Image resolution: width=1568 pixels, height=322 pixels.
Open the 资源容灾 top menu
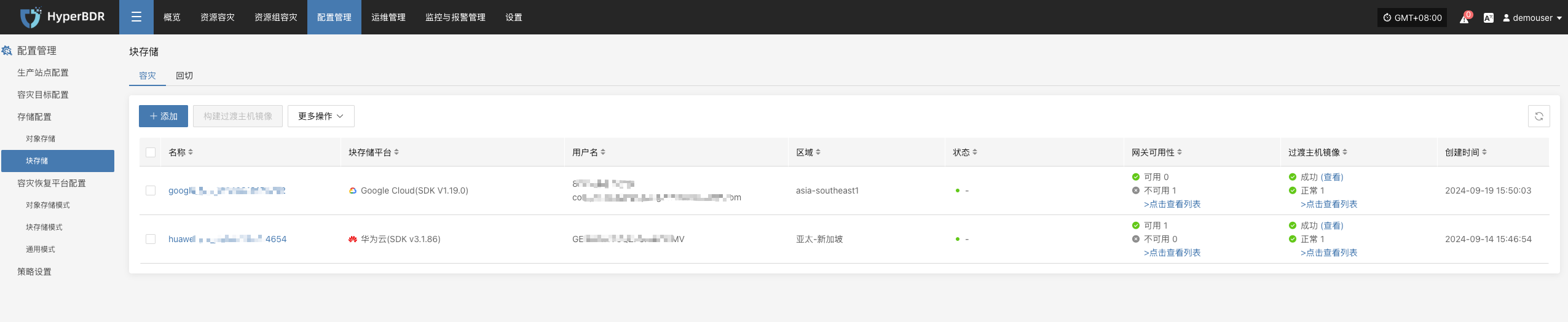tap(218, 17)
